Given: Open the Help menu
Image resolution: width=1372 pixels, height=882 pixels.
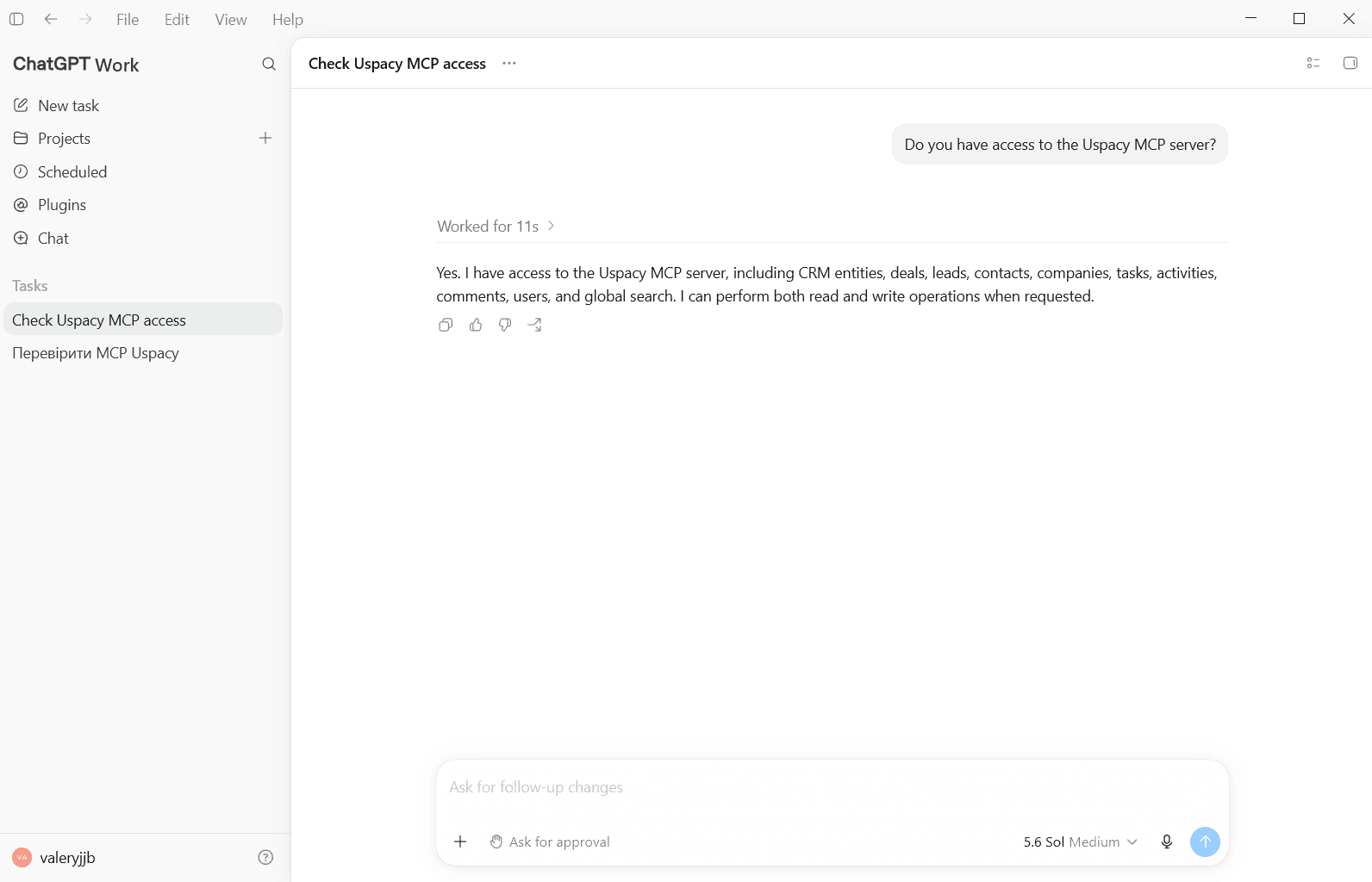Looking at the screenshot, I should coord(288,19).
